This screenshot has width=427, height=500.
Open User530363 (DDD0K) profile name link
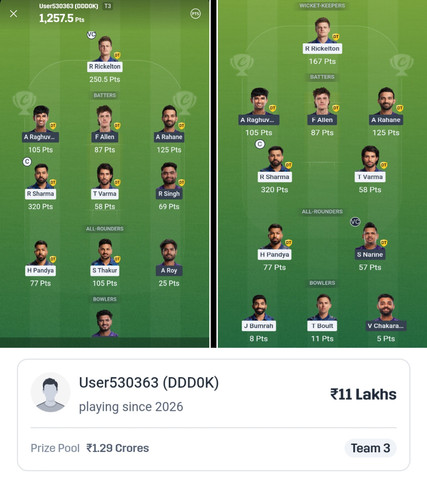click(149, 383)
